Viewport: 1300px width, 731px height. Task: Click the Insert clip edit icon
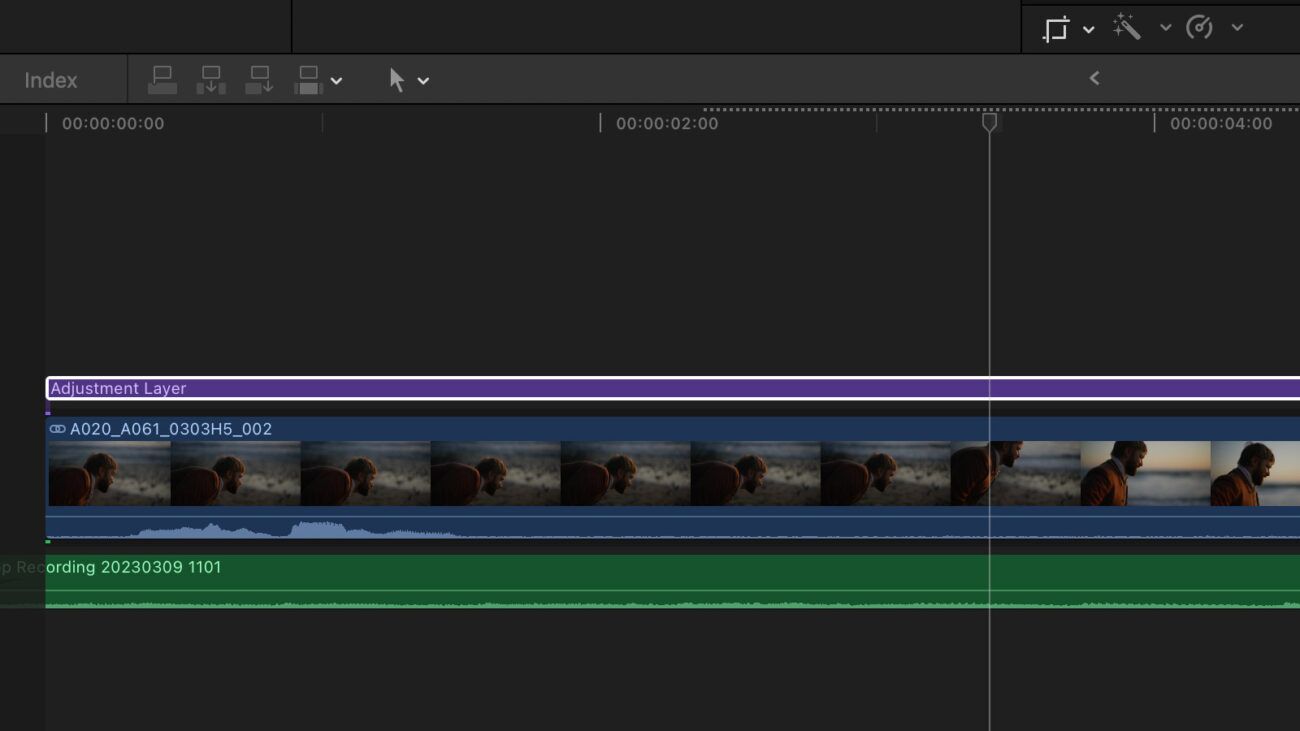pos(210,80)
